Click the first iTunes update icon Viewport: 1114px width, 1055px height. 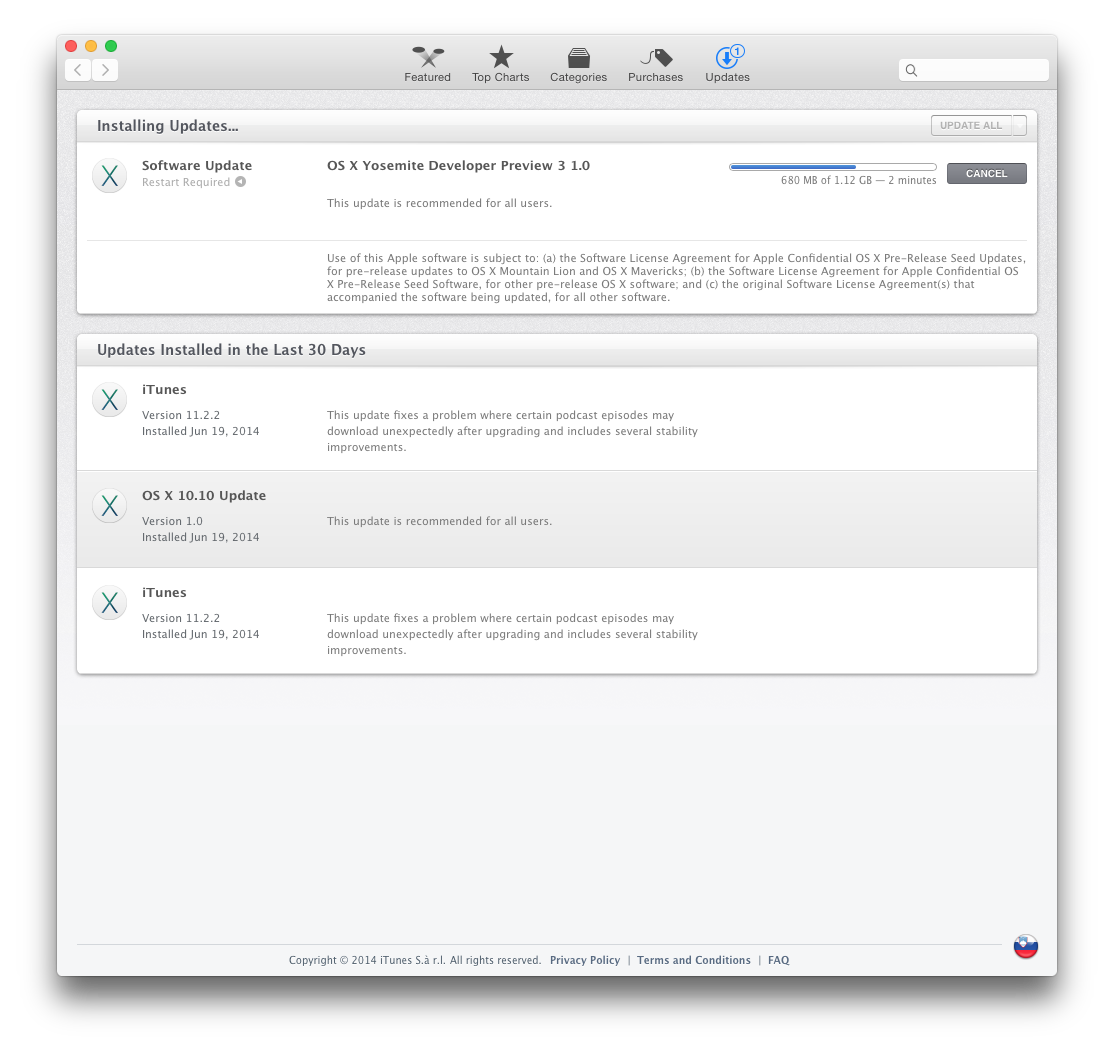tap(109, 399)
